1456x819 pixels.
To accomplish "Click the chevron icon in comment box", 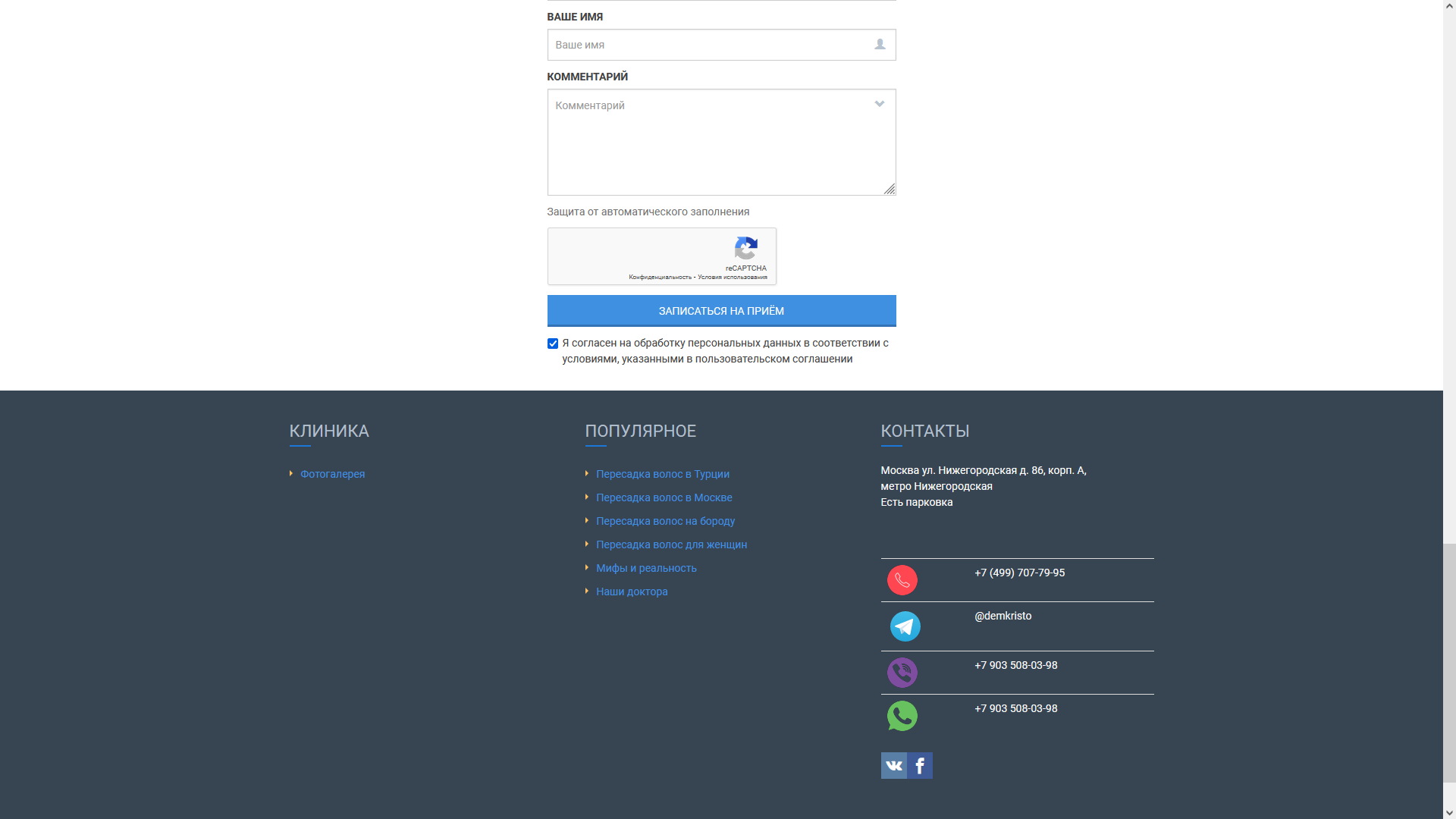I will (x=880, y=104).
